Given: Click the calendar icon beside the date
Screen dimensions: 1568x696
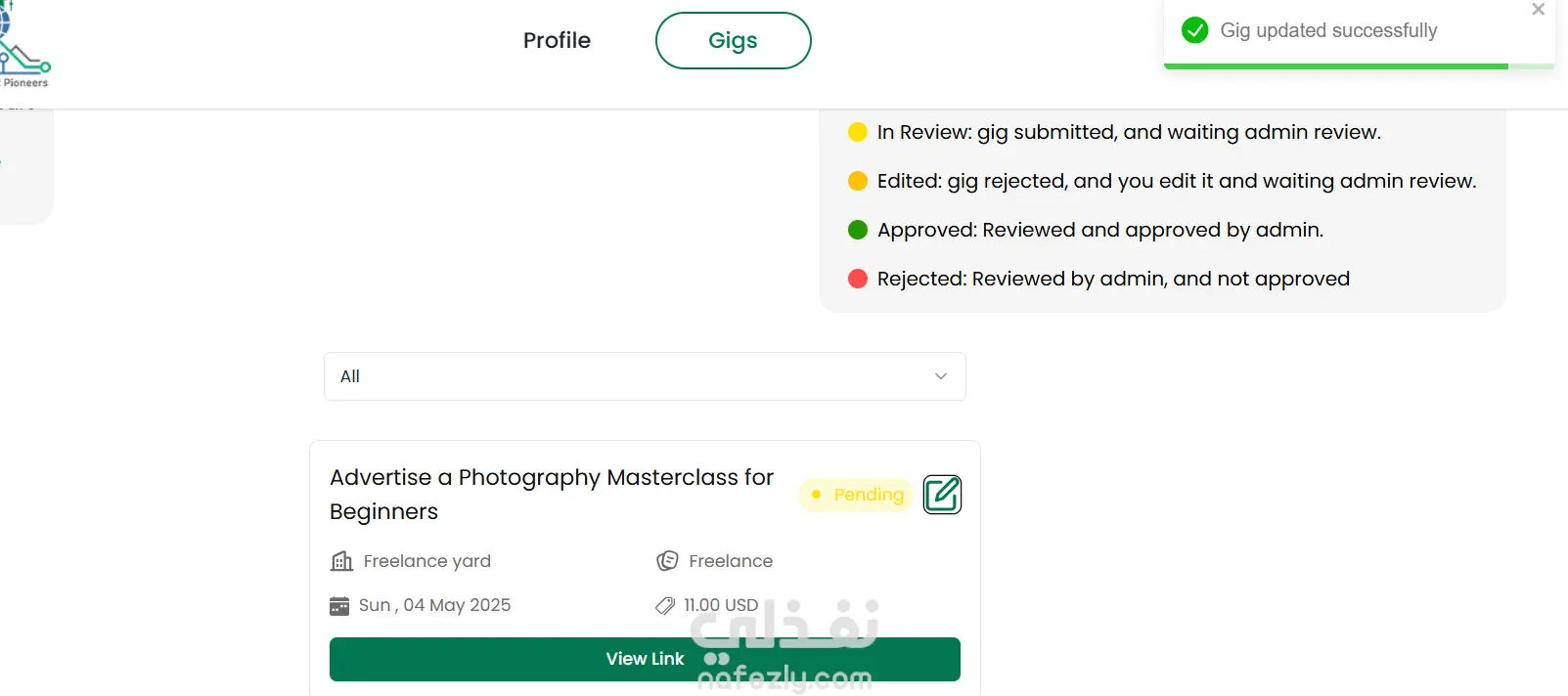Looking at the screenshot, I should click(339, 606).
